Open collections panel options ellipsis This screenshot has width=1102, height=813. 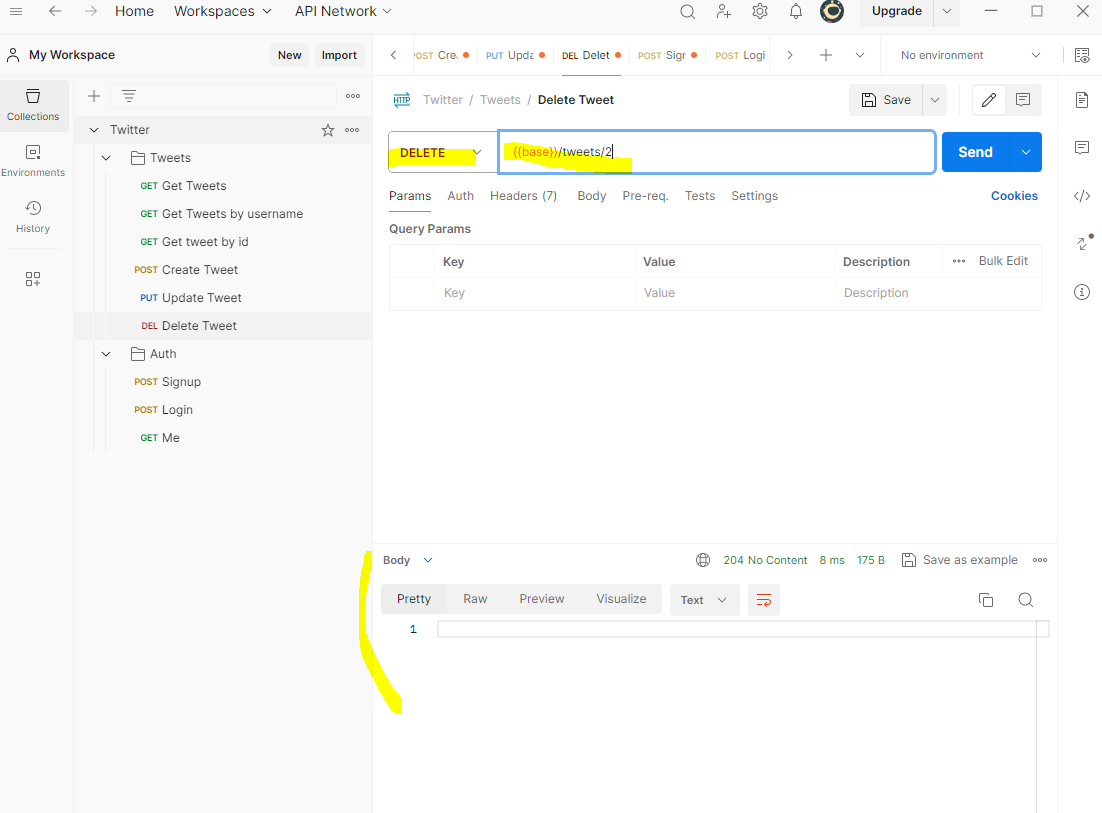pos(353,96)
